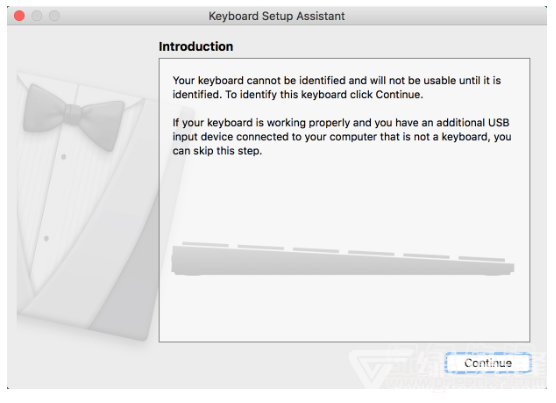Click the window title bar empty area
This screenshot has height=403, width=556.
(x=443, y=16)
